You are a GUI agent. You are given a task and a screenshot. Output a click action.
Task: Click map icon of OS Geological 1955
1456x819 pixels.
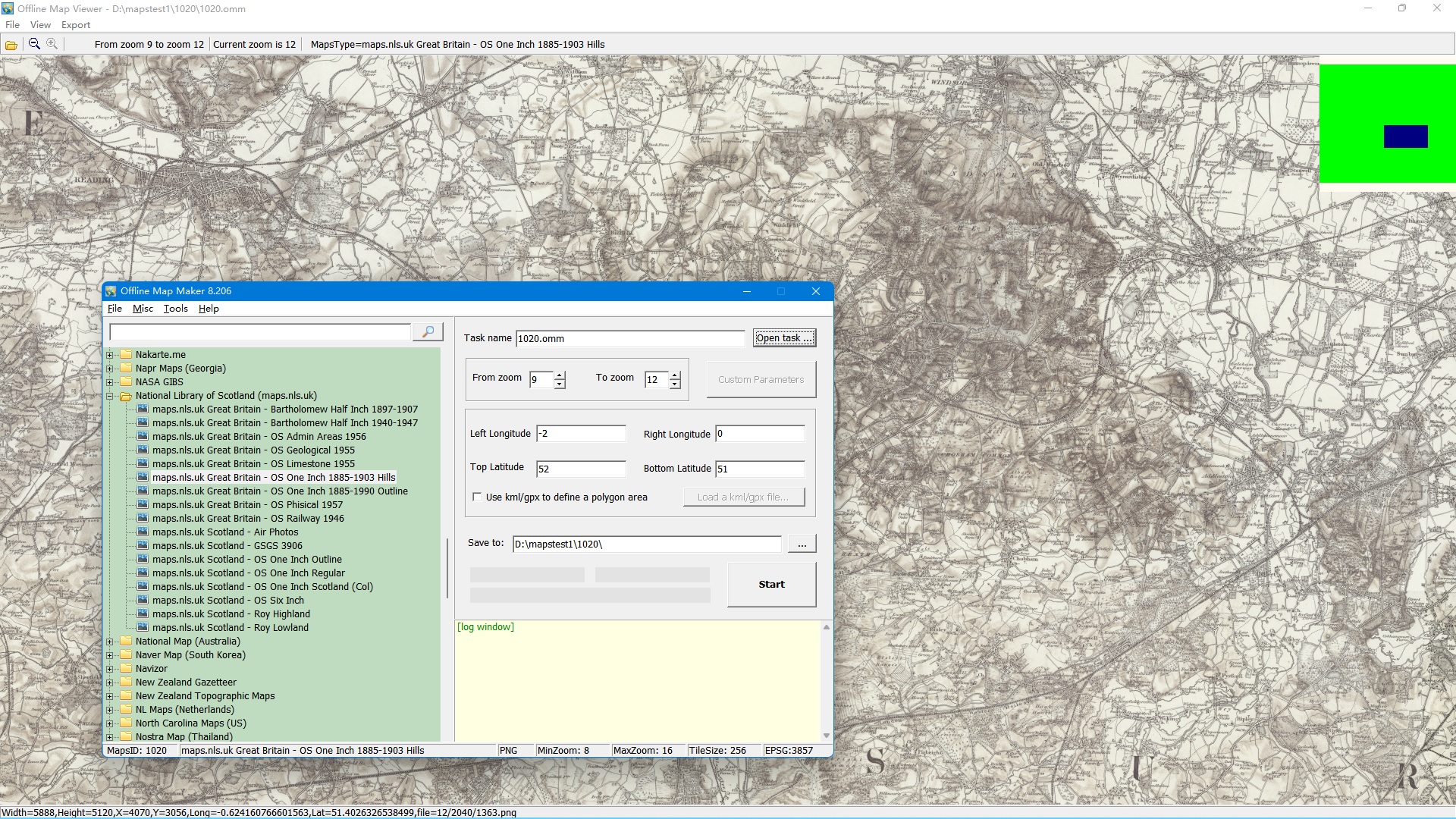143,450
